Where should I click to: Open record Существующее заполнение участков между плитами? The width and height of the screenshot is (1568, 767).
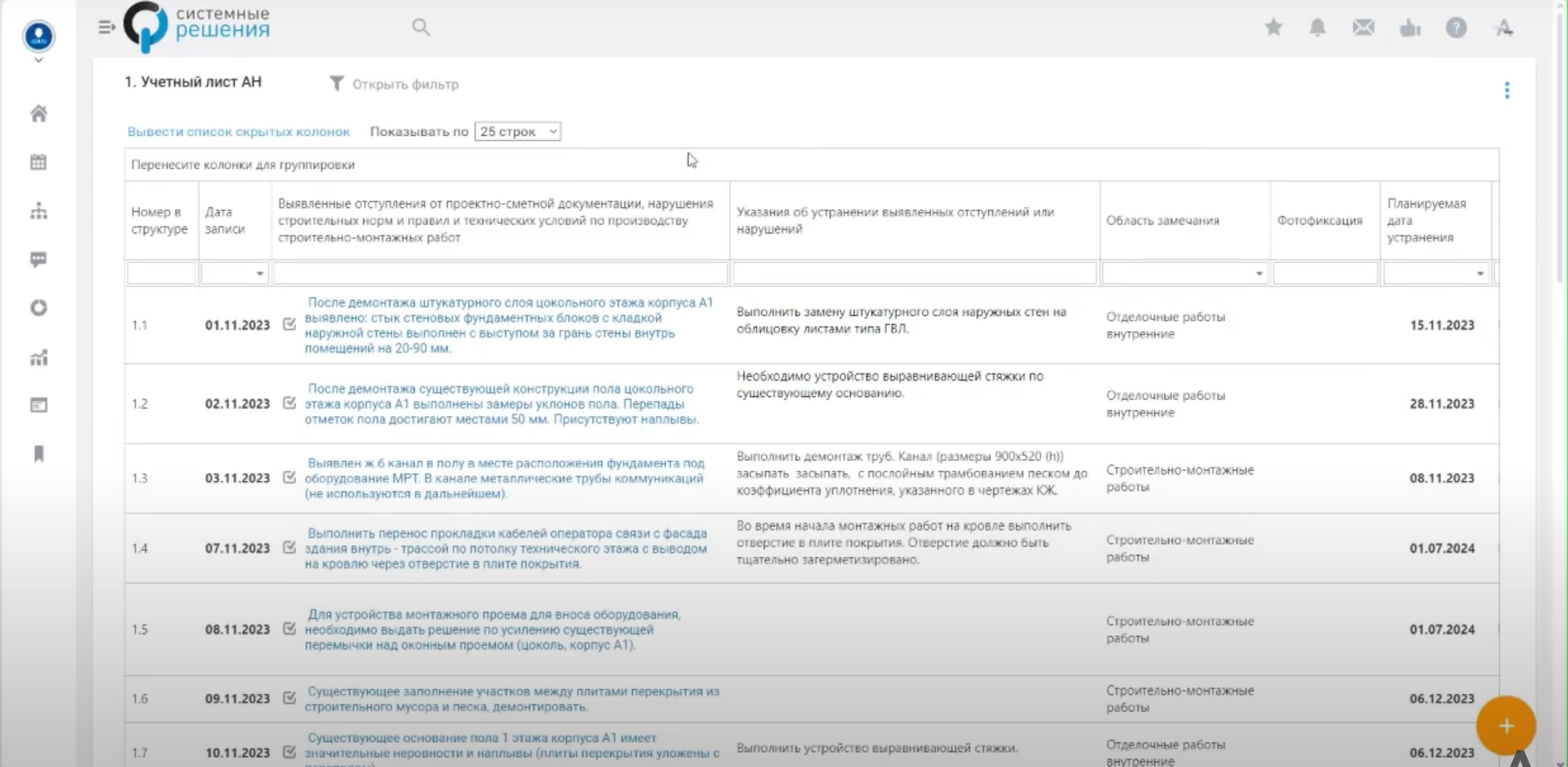tap(512, 699)
